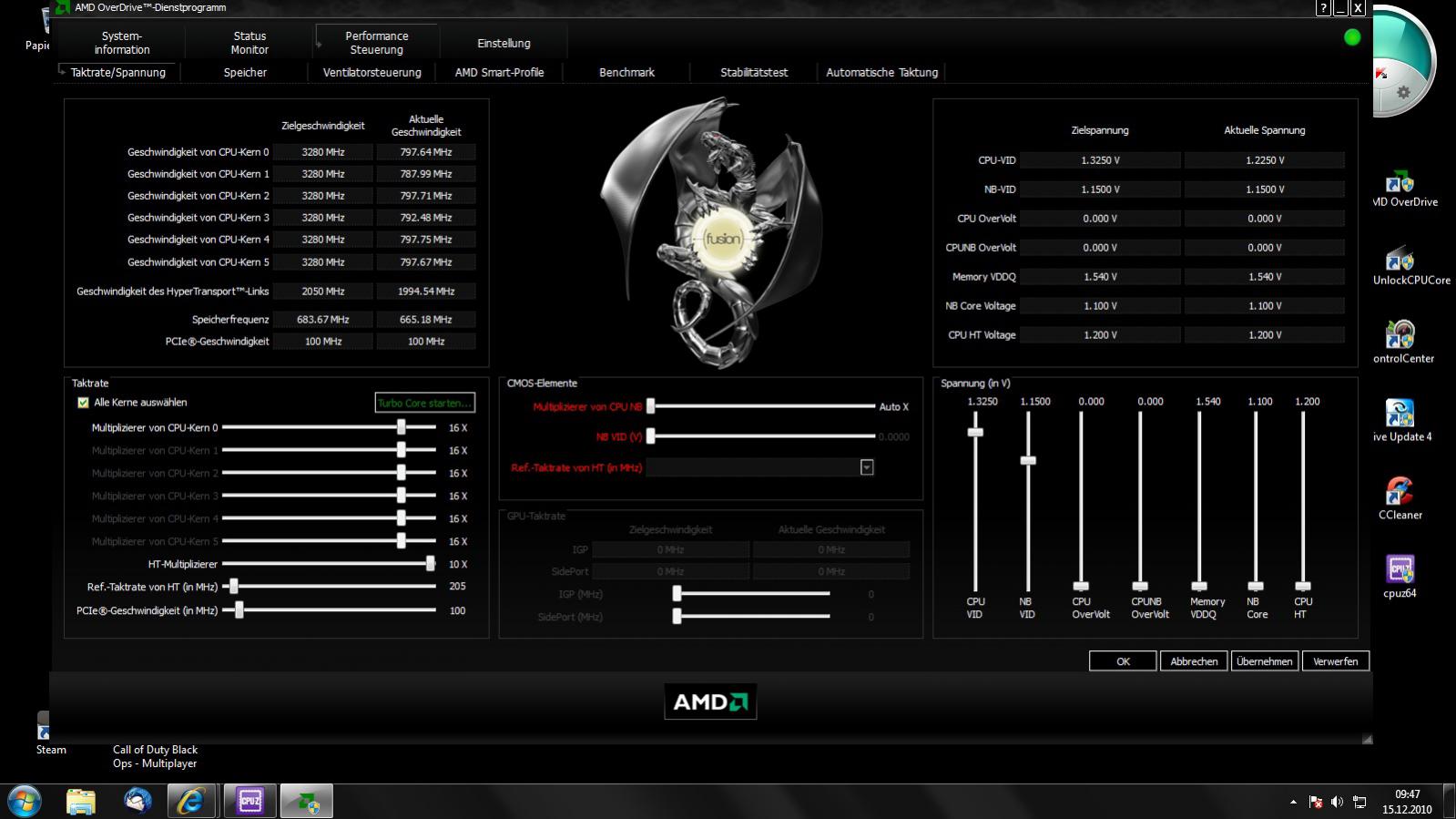Click the taskbar clock showing 09:47

coord(1407,794)
